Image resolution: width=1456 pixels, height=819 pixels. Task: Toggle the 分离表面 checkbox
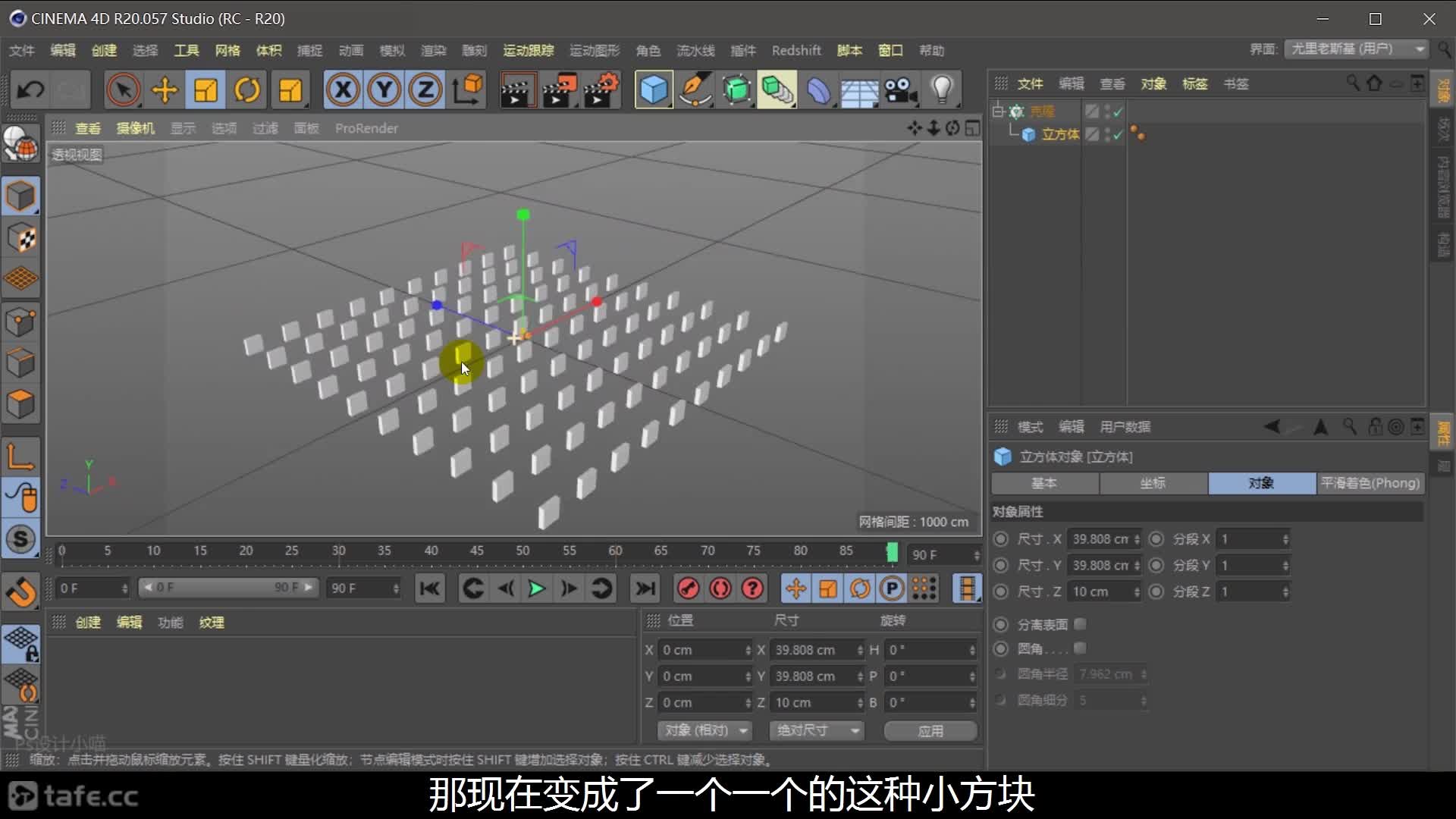coord(1081,624)
